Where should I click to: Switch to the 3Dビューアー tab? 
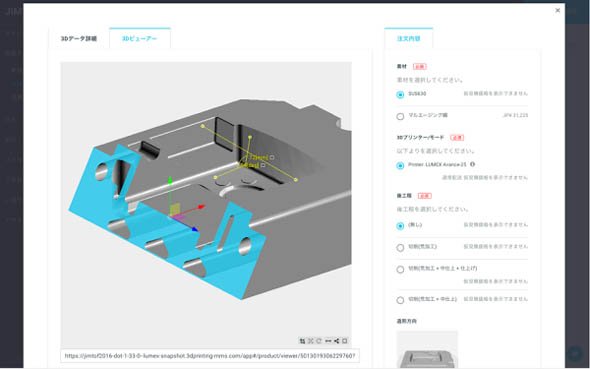pos(140,38)
